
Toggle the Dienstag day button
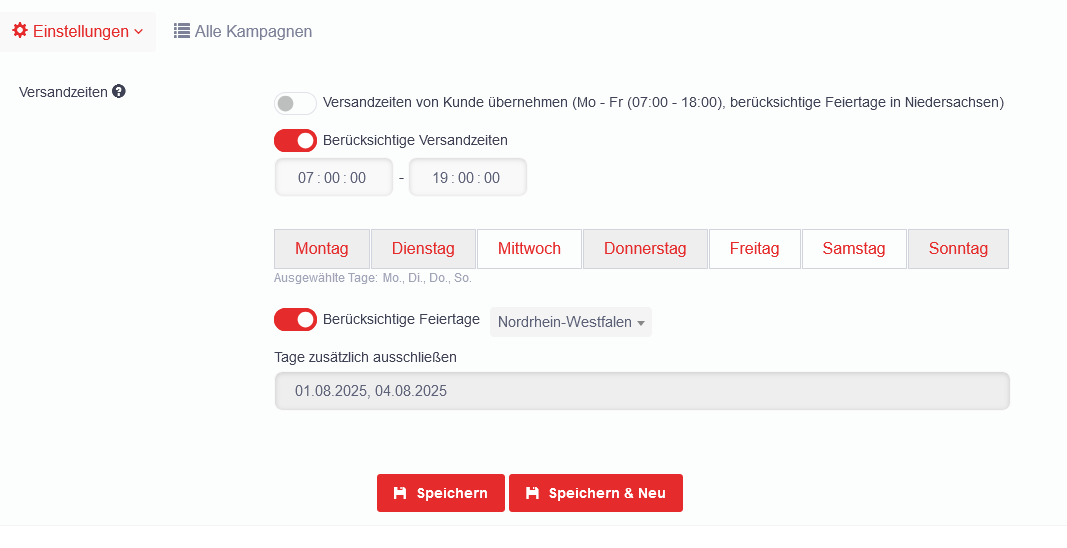(x=423, y=249)
